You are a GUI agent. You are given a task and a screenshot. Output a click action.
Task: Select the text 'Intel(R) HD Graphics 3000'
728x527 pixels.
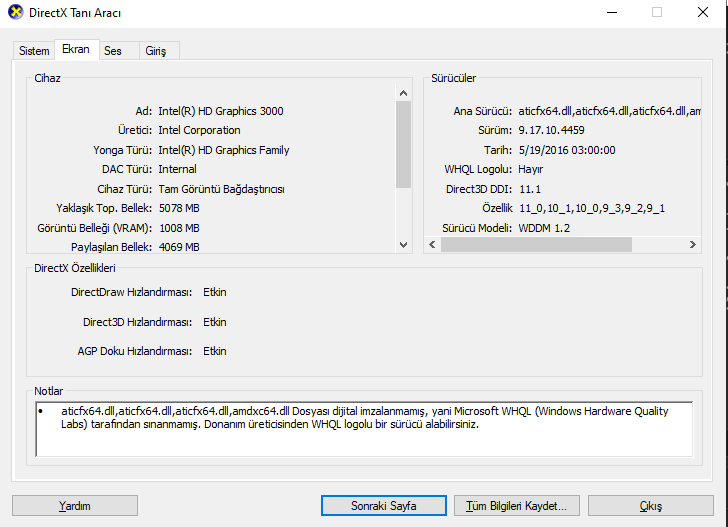(x=221, y=111)
